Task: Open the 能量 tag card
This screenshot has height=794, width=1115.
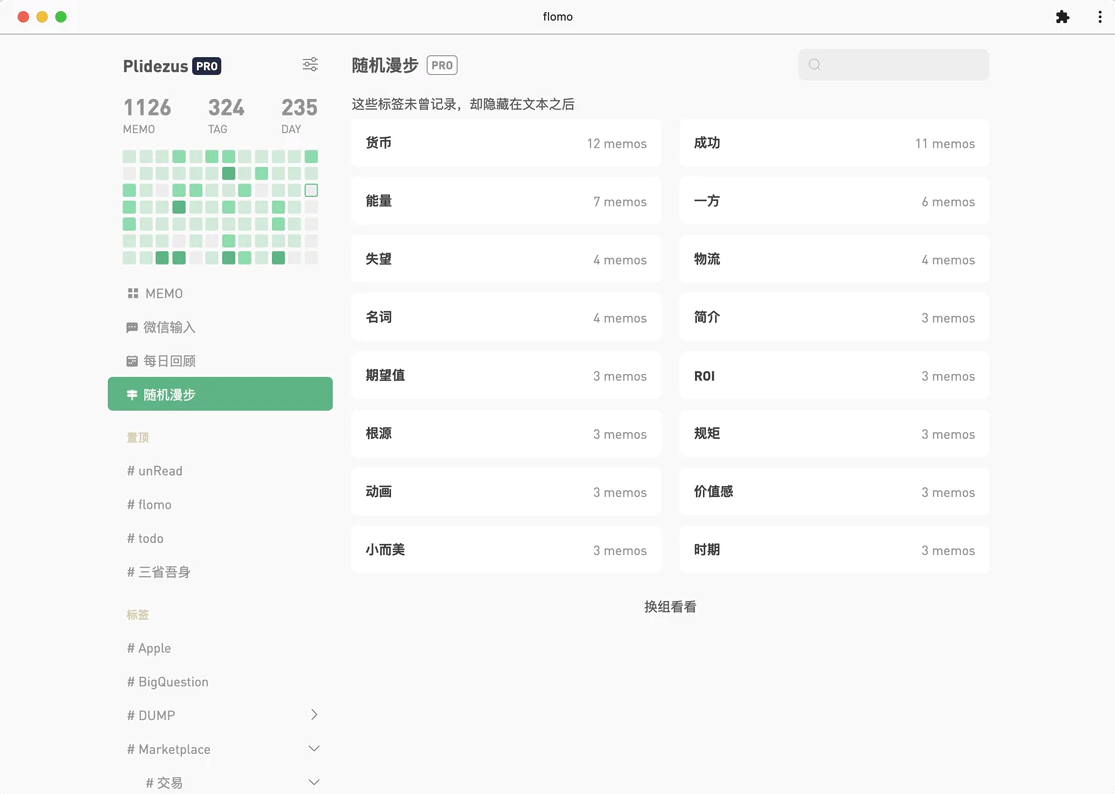Action: pos(506,201)
